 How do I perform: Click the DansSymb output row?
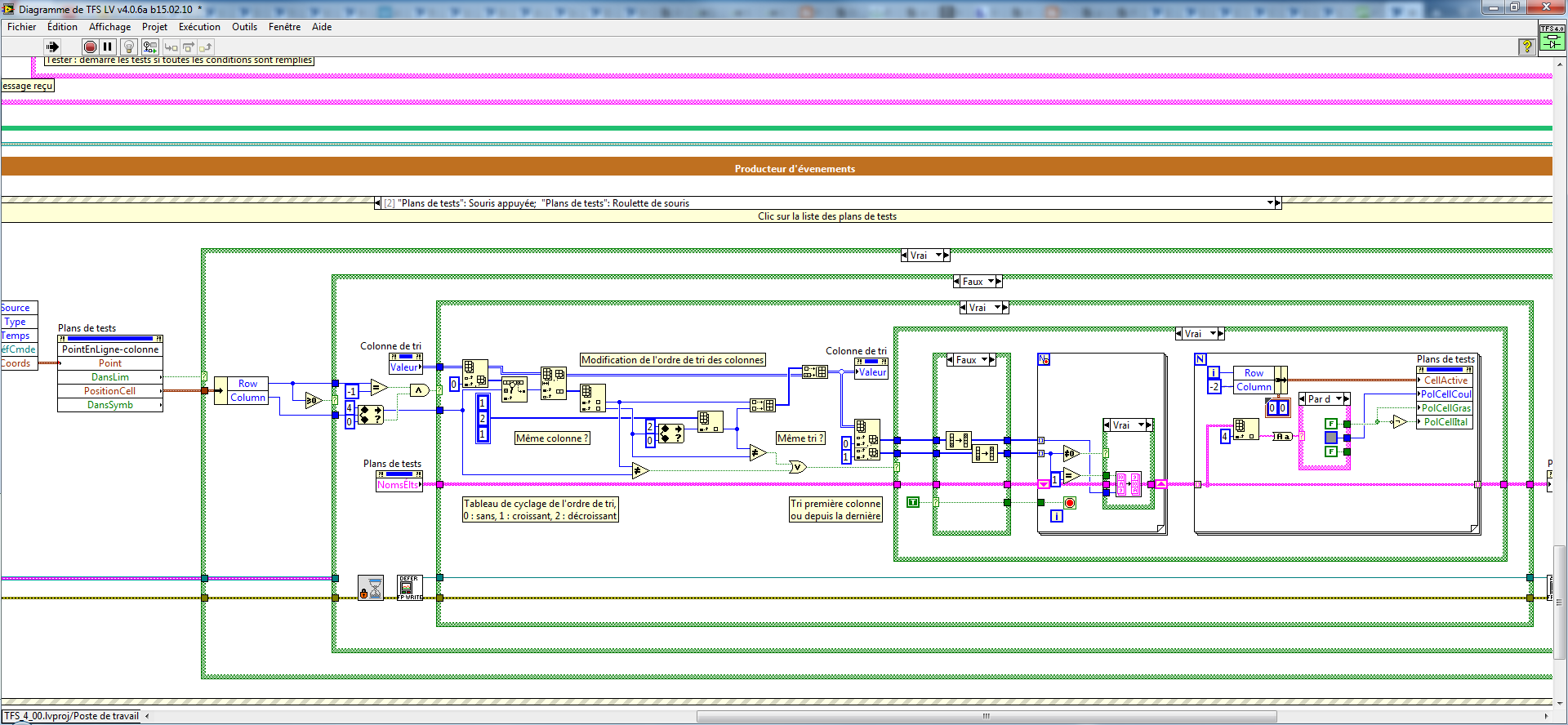tap(110, 405)
